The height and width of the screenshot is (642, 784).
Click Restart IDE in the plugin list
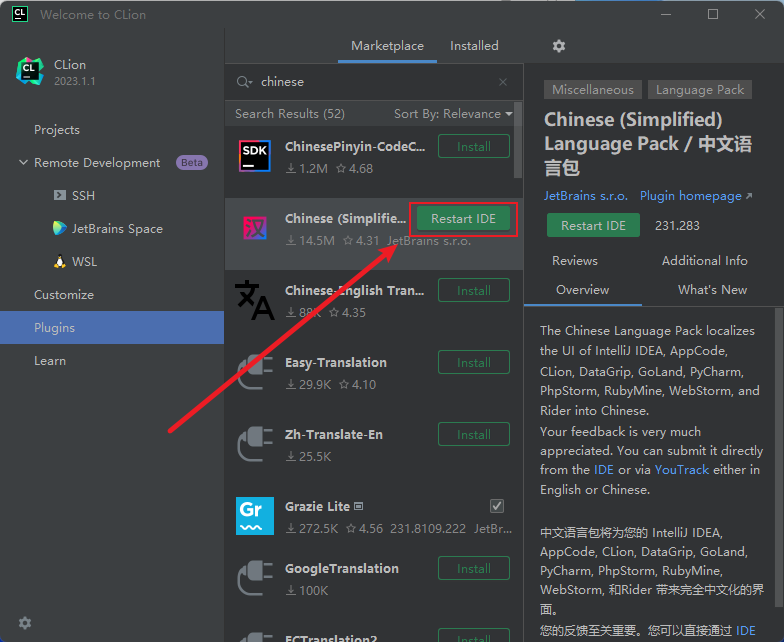[x=463, y=219]
